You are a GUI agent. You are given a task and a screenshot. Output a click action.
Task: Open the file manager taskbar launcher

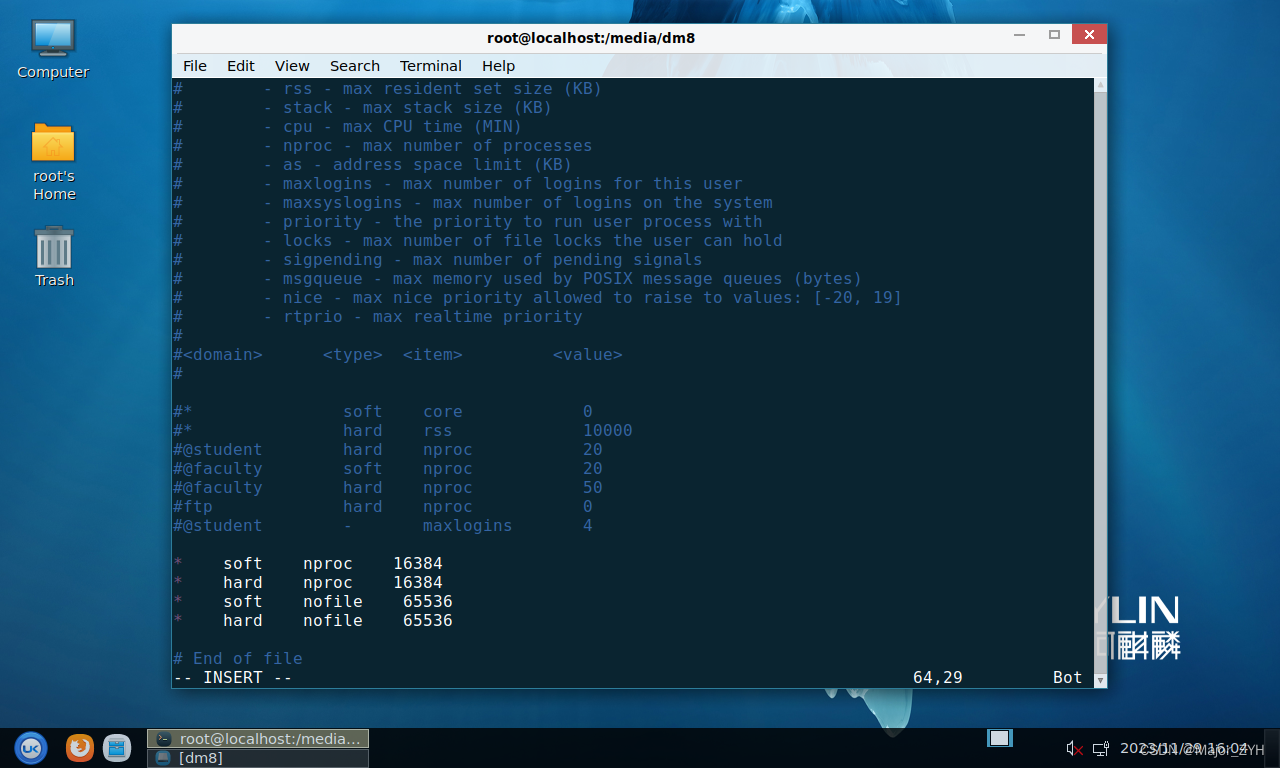coord(117,747)
